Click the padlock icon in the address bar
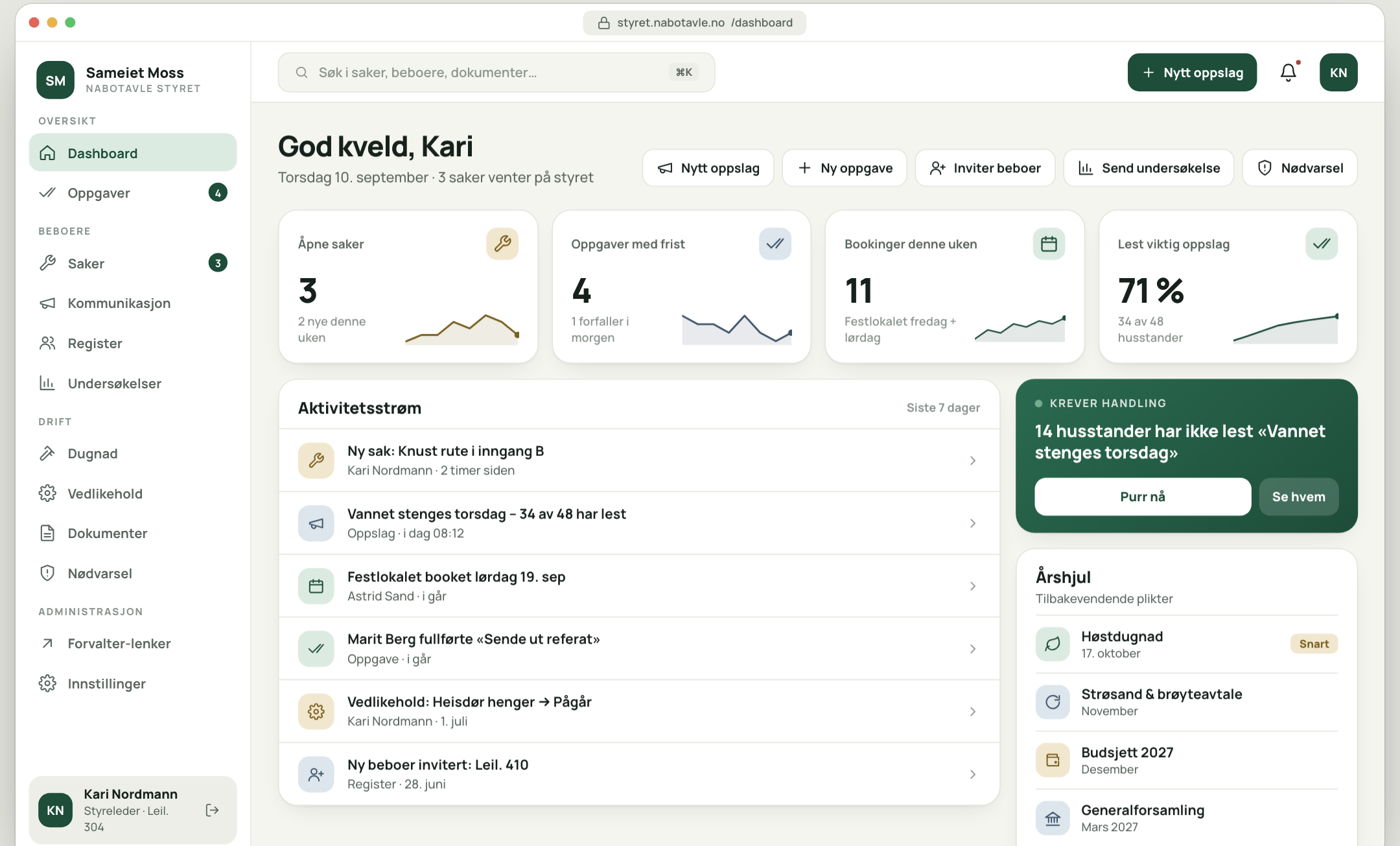Viewport: 1400px width, 846px height. coord(603,23)
